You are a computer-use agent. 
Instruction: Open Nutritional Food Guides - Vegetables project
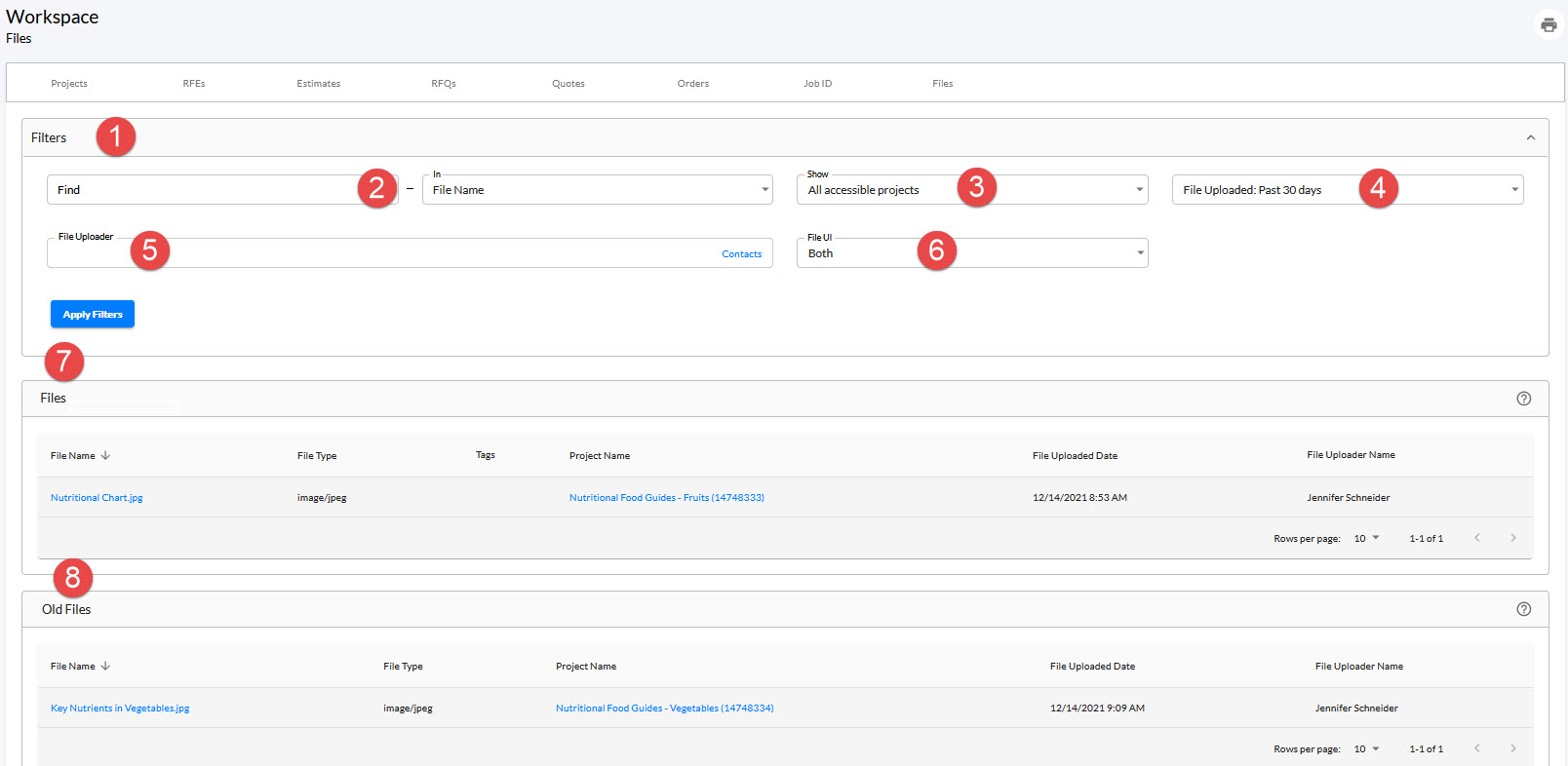coord(665,709)
